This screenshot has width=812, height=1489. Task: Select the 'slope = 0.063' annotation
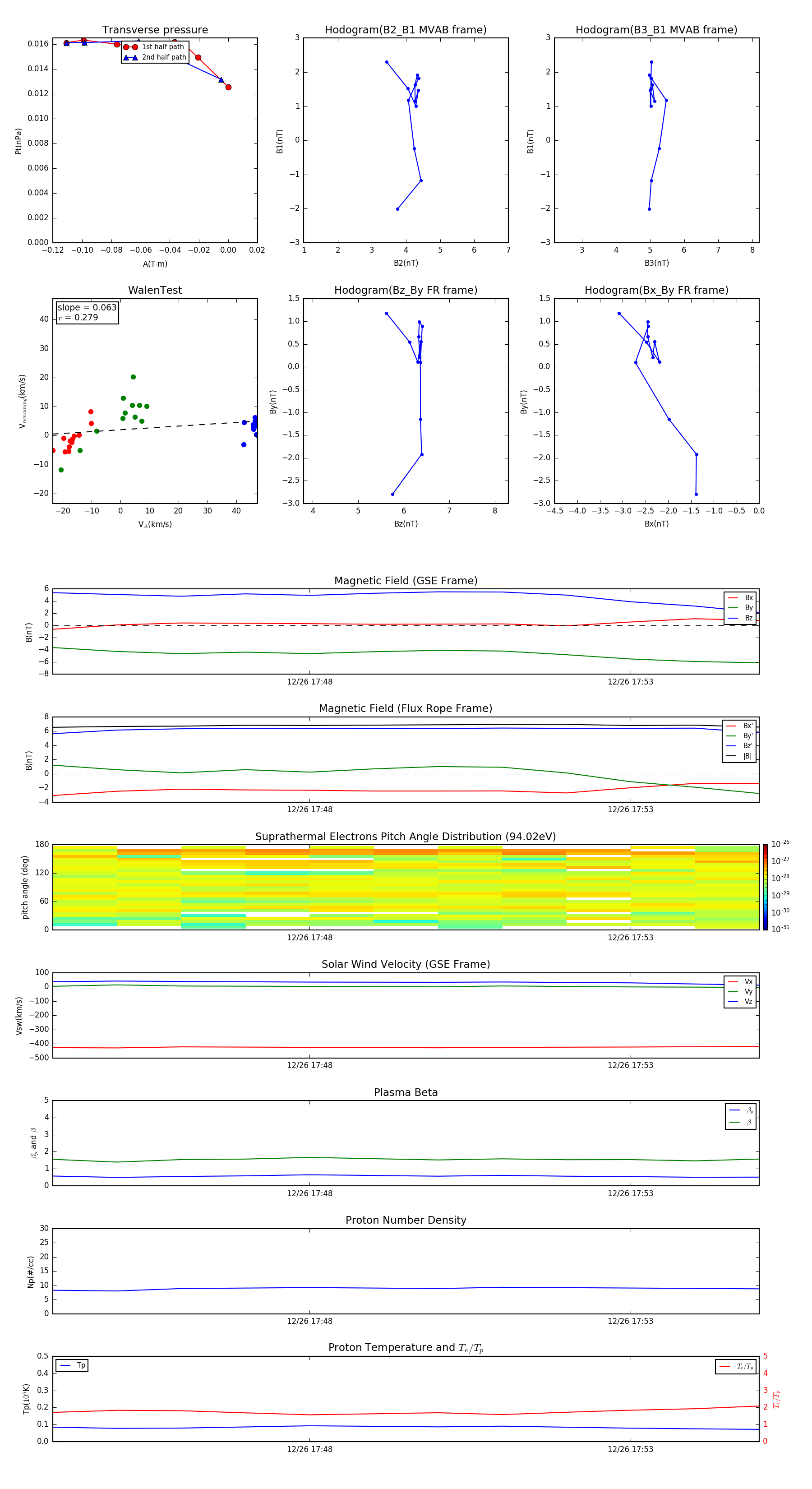(x=87, y=308)
